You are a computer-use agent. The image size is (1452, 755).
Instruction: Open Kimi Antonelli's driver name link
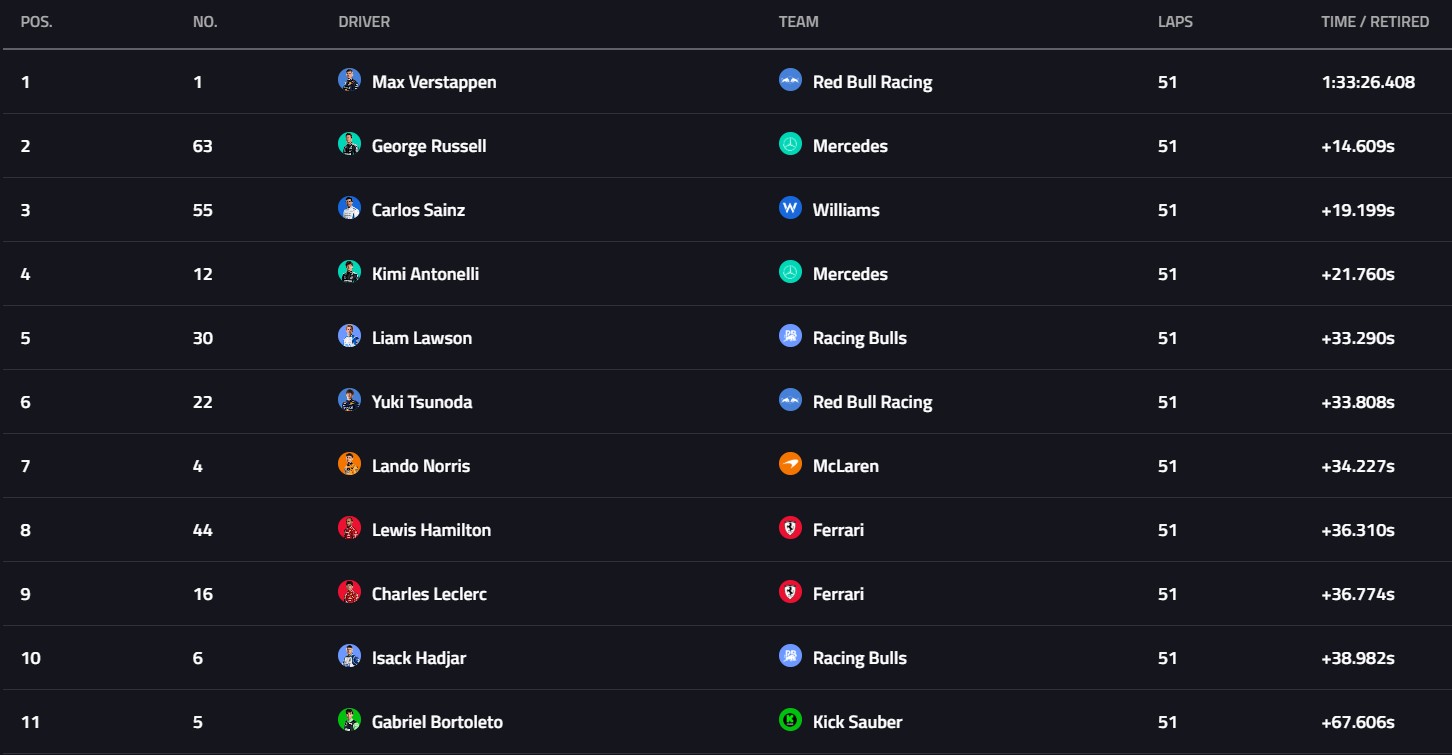[x=425, y=274]
